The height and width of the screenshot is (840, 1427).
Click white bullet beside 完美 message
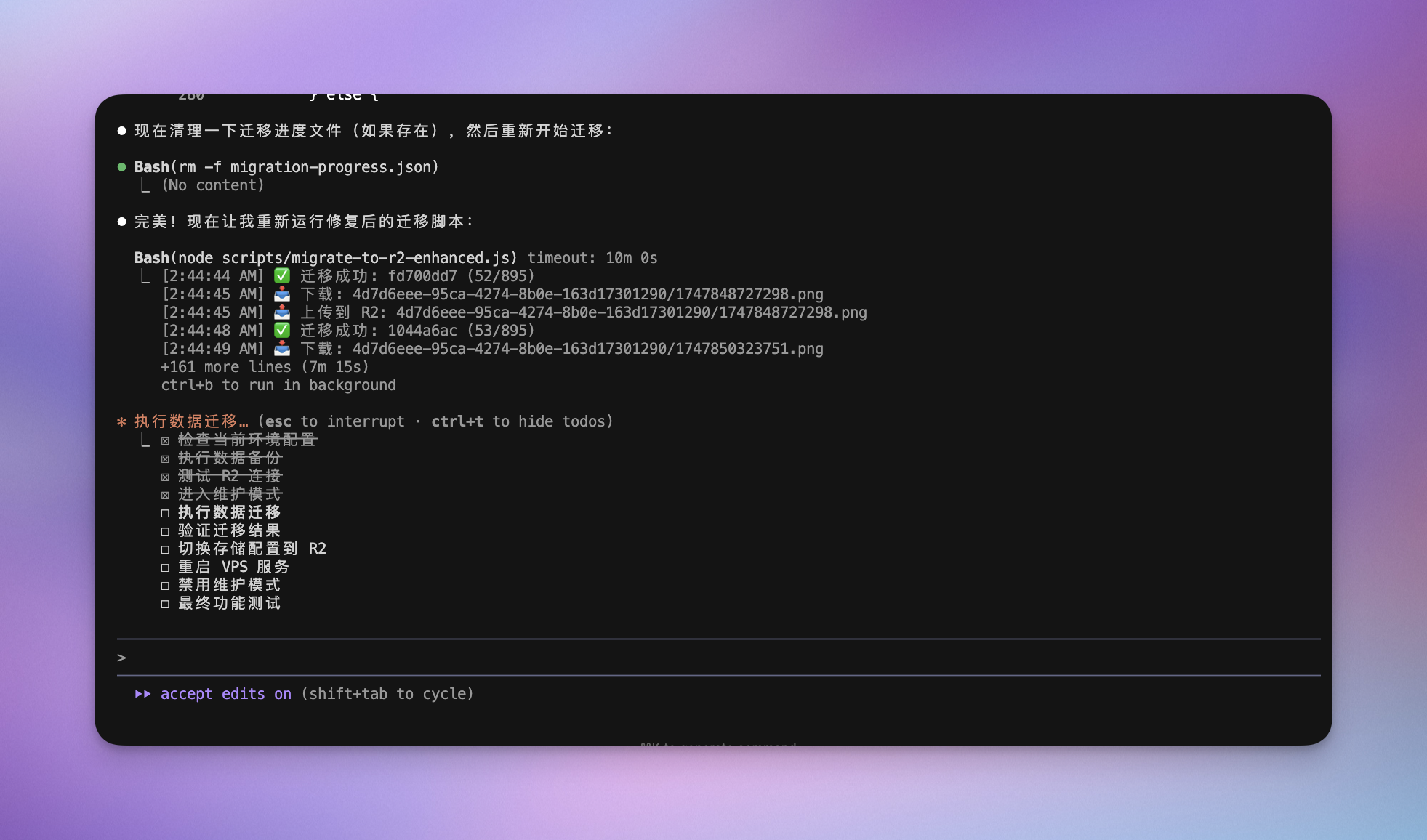tap(121, 222)
